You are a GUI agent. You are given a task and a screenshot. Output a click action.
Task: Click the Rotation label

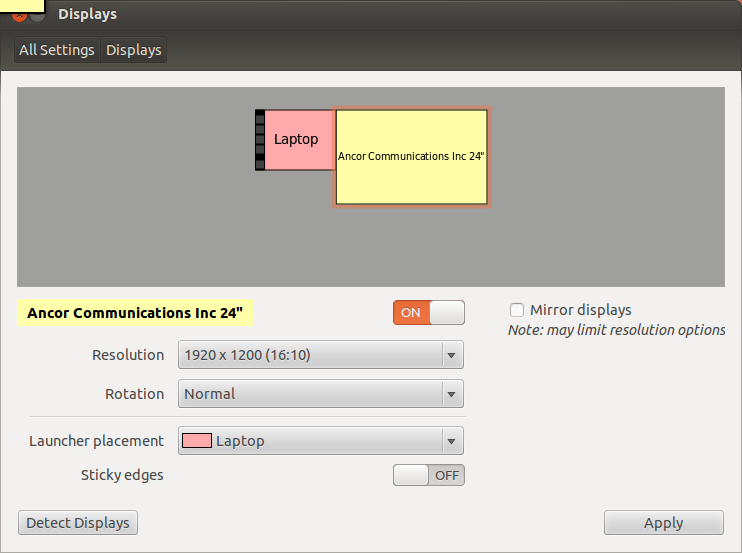point(134,394)
